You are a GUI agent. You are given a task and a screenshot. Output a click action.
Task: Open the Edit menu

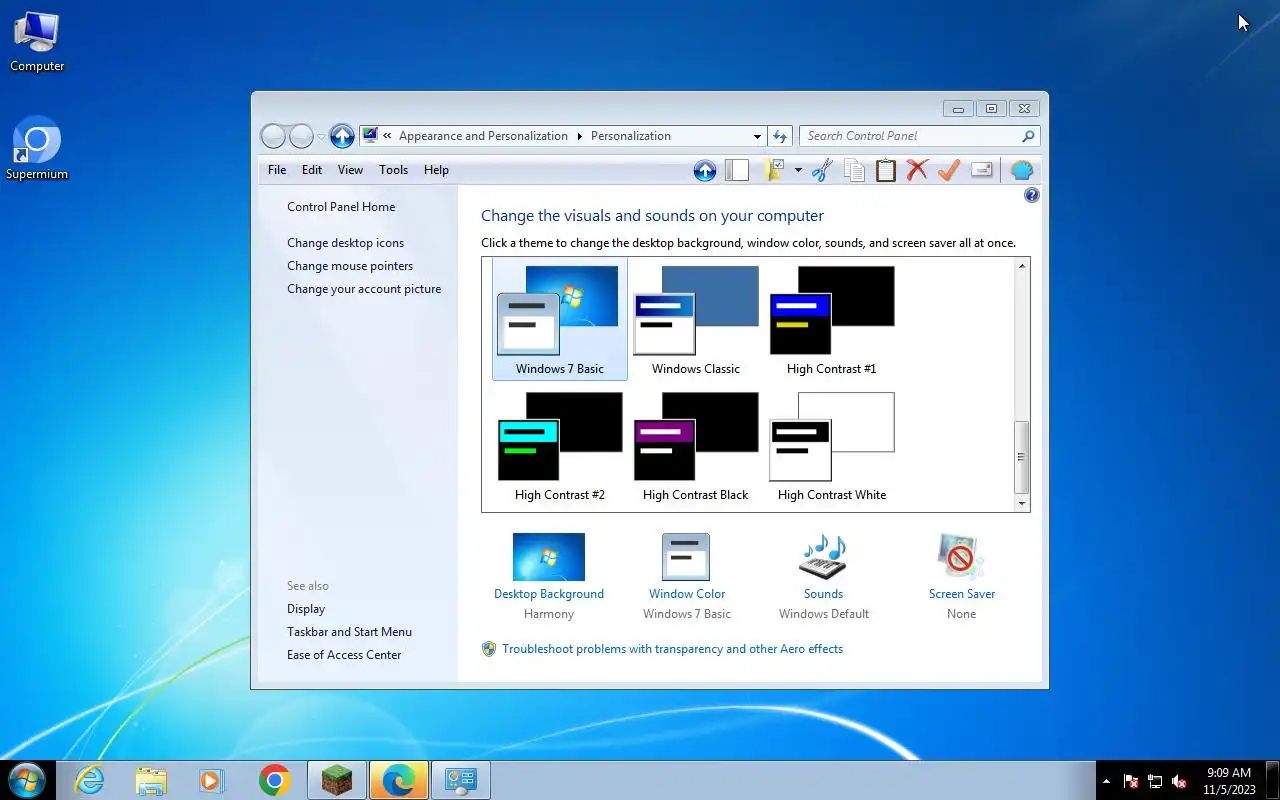[x=312, y=170]
